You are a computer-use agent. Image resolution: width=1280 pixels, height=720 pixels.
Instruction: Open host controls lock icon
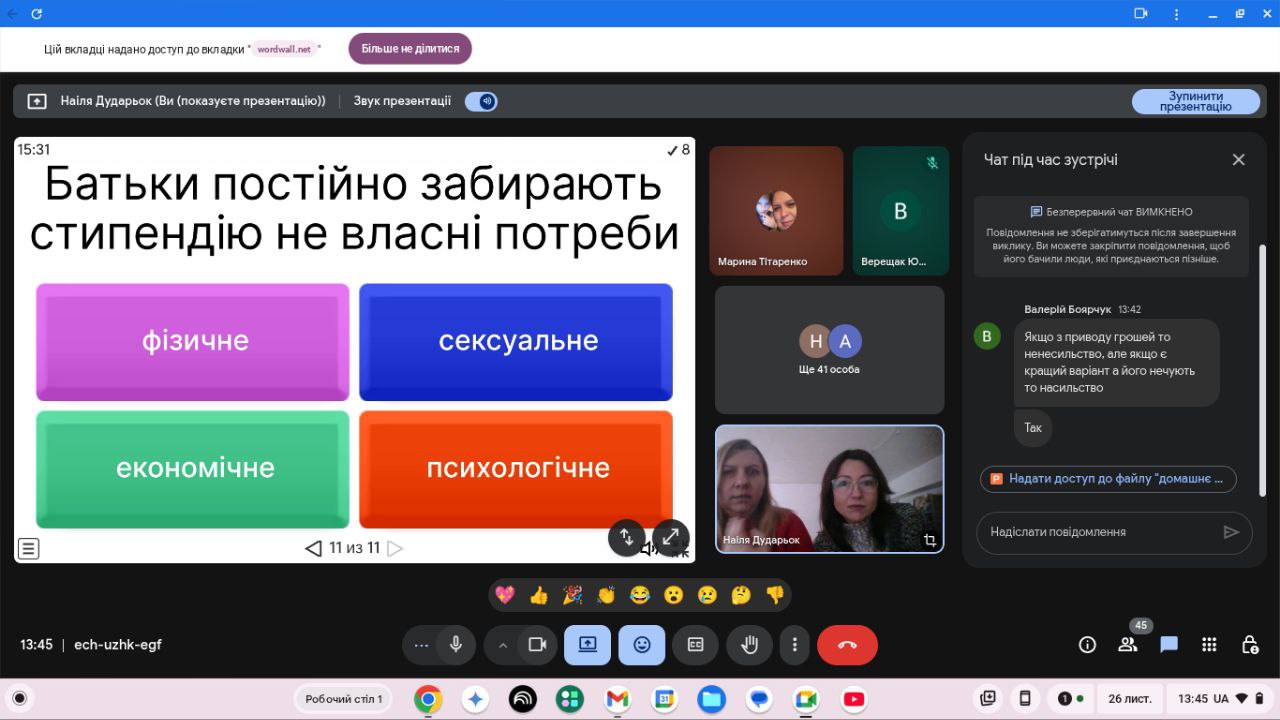[1249, 645]
